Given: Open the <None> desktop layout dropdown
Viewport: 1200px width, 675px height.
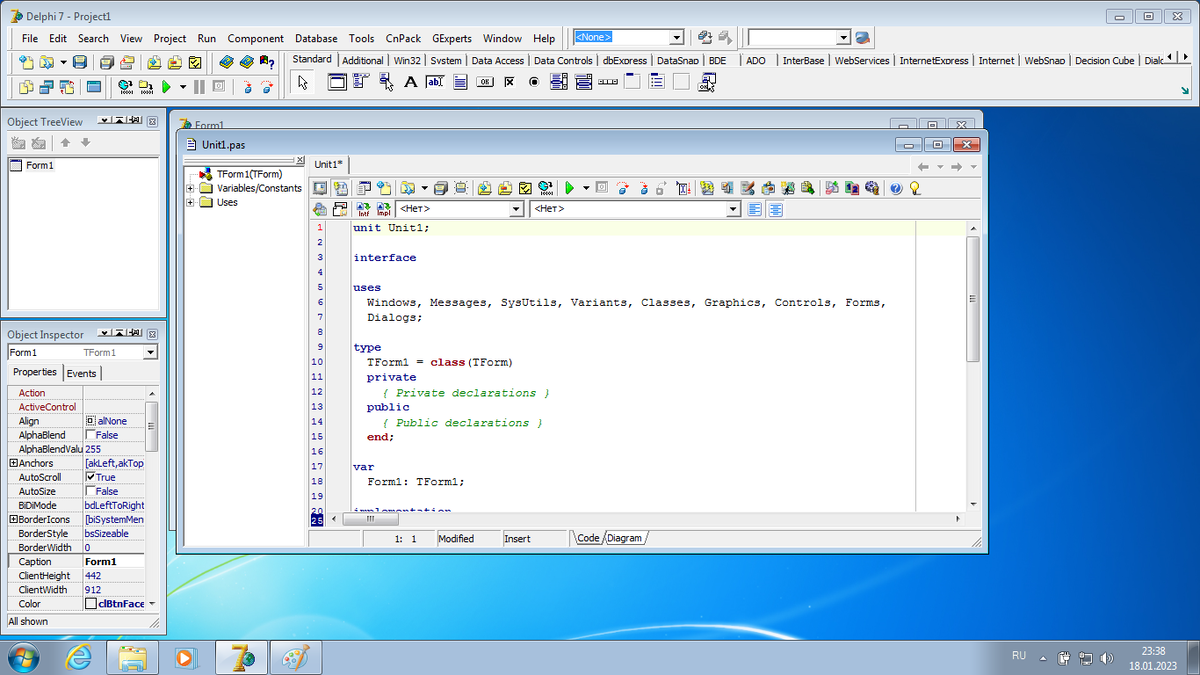Looking at the screenshot, I should click(x=677, y=37).
